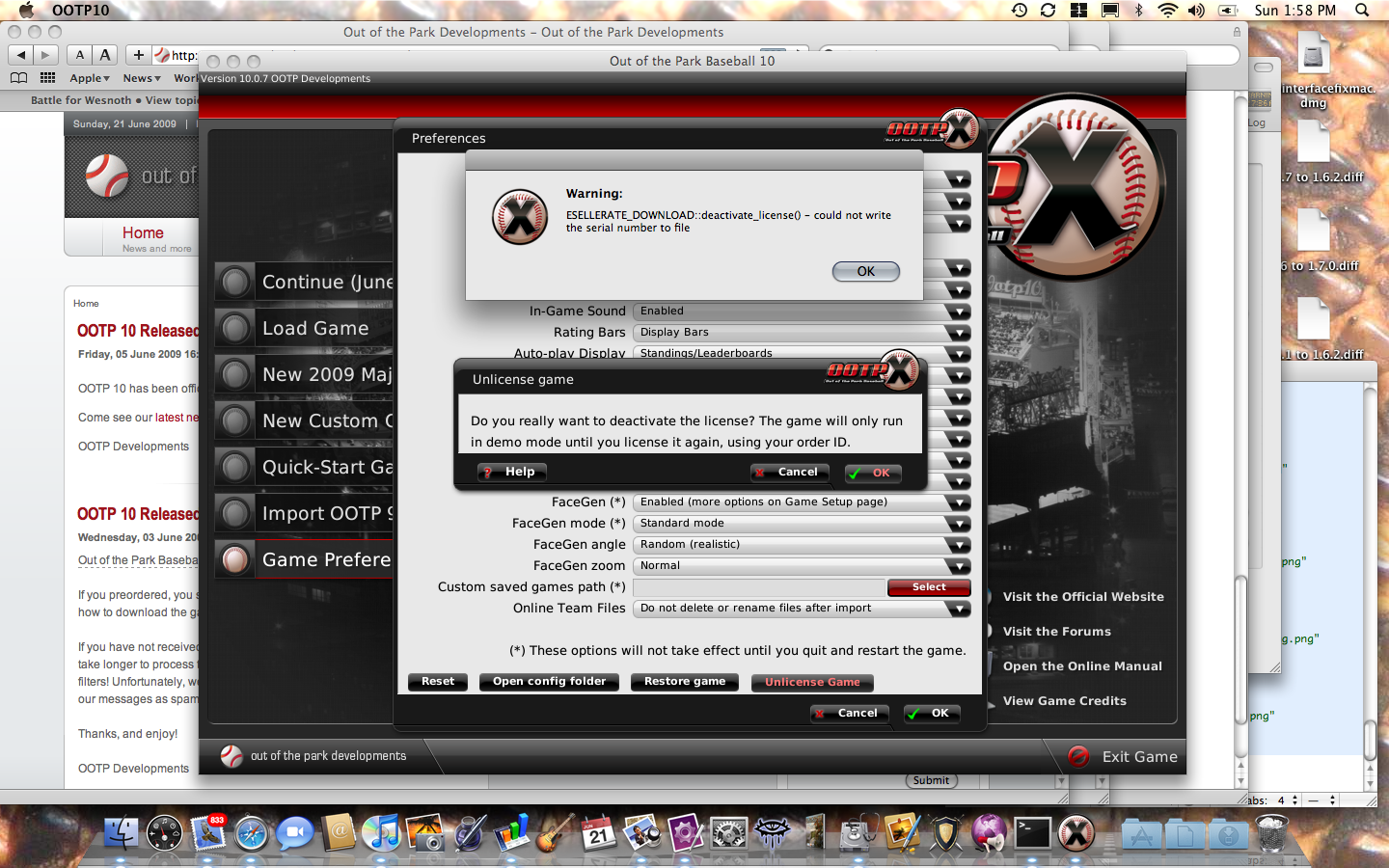Viewport: 1389px width, 868px height.
Task: Open Disk Utility icon in dock
Action: pyautogui.click(x=858, y=831)
